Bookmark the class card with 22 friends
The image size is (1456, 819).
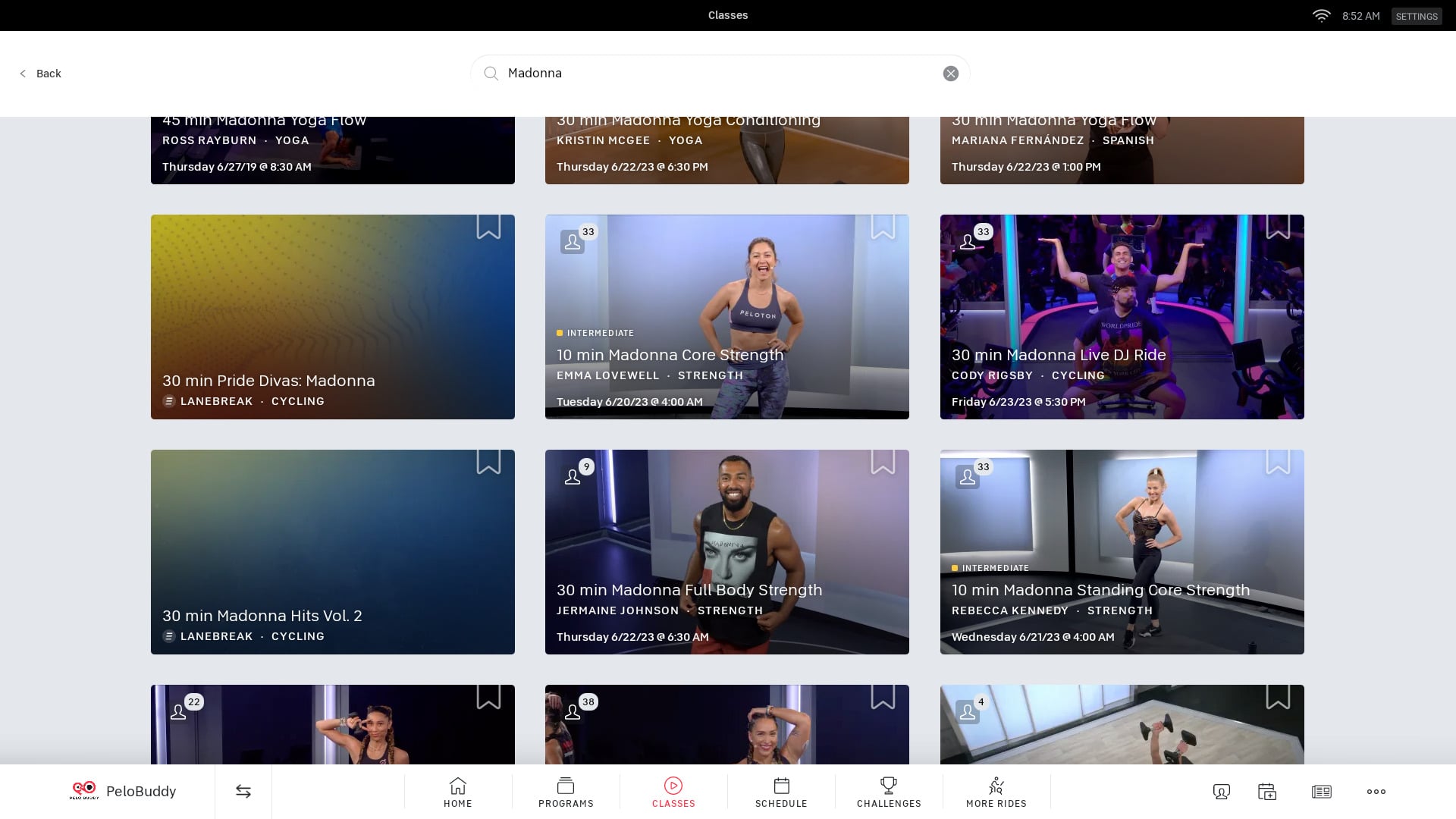coord(488,697)
